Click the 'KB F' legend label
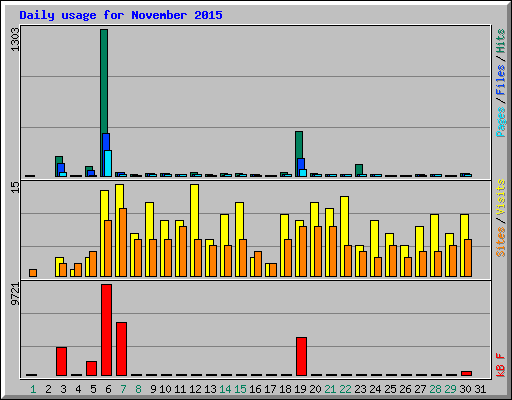This screenshot has width=512, height=400. pyautogui.click(x=501, y=365)
